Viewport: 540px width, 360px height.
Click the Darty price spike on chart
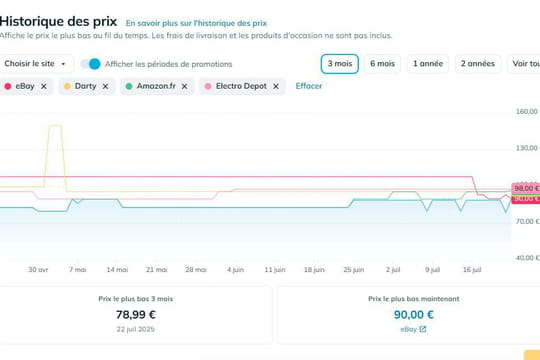(x=55, y=125)
